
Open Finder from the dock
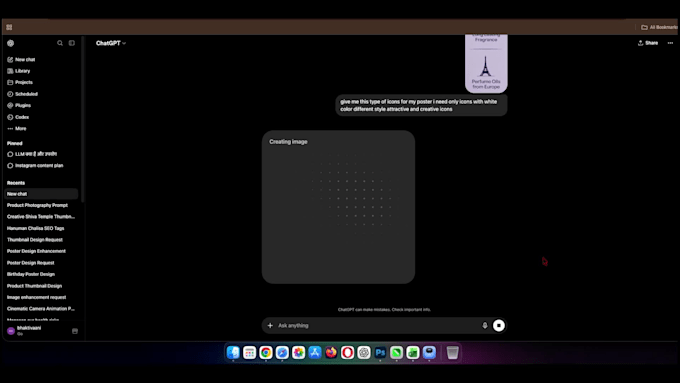click(233, 352)
